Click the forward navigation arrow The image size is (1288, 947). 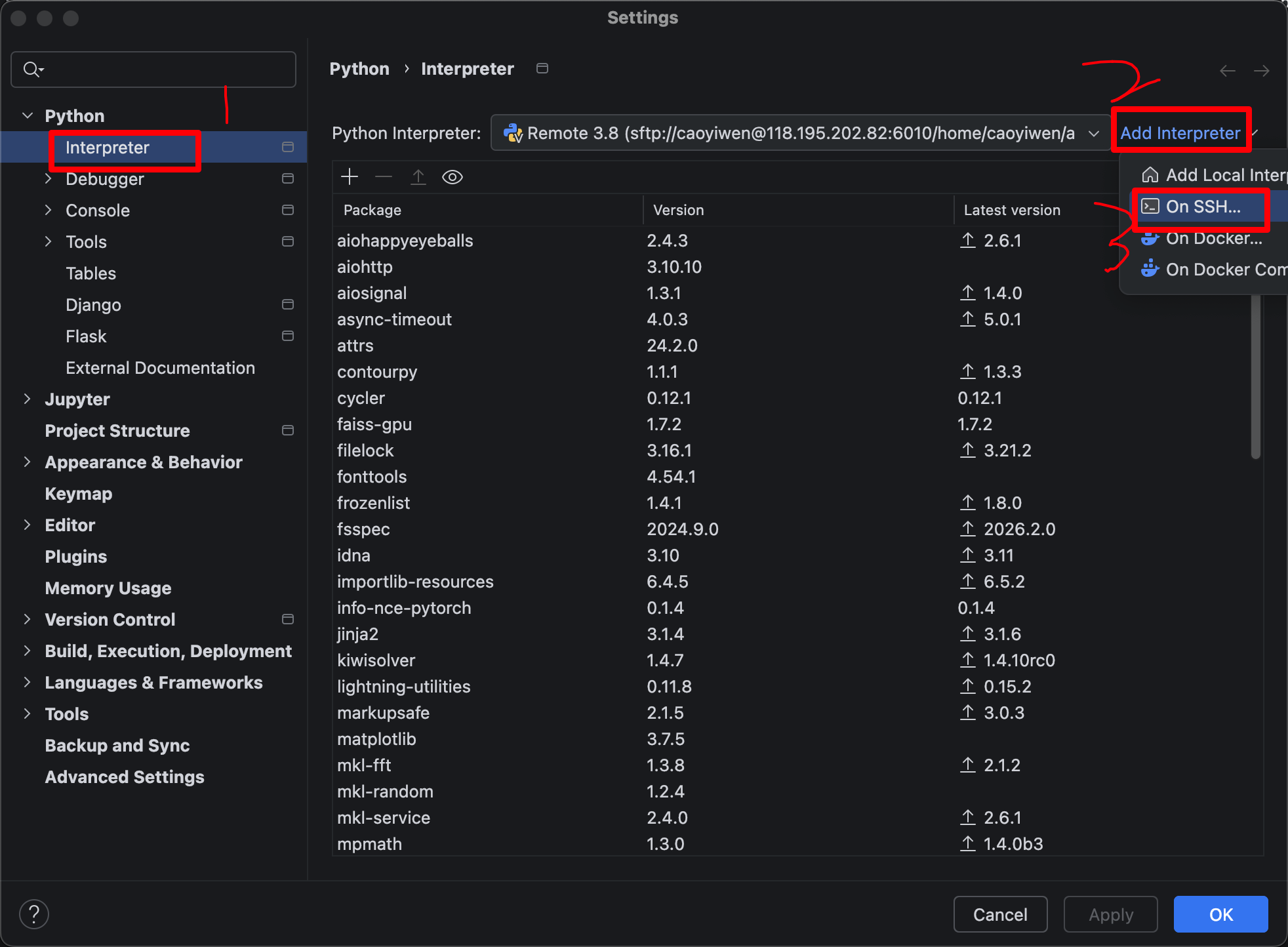[1261, 71]
